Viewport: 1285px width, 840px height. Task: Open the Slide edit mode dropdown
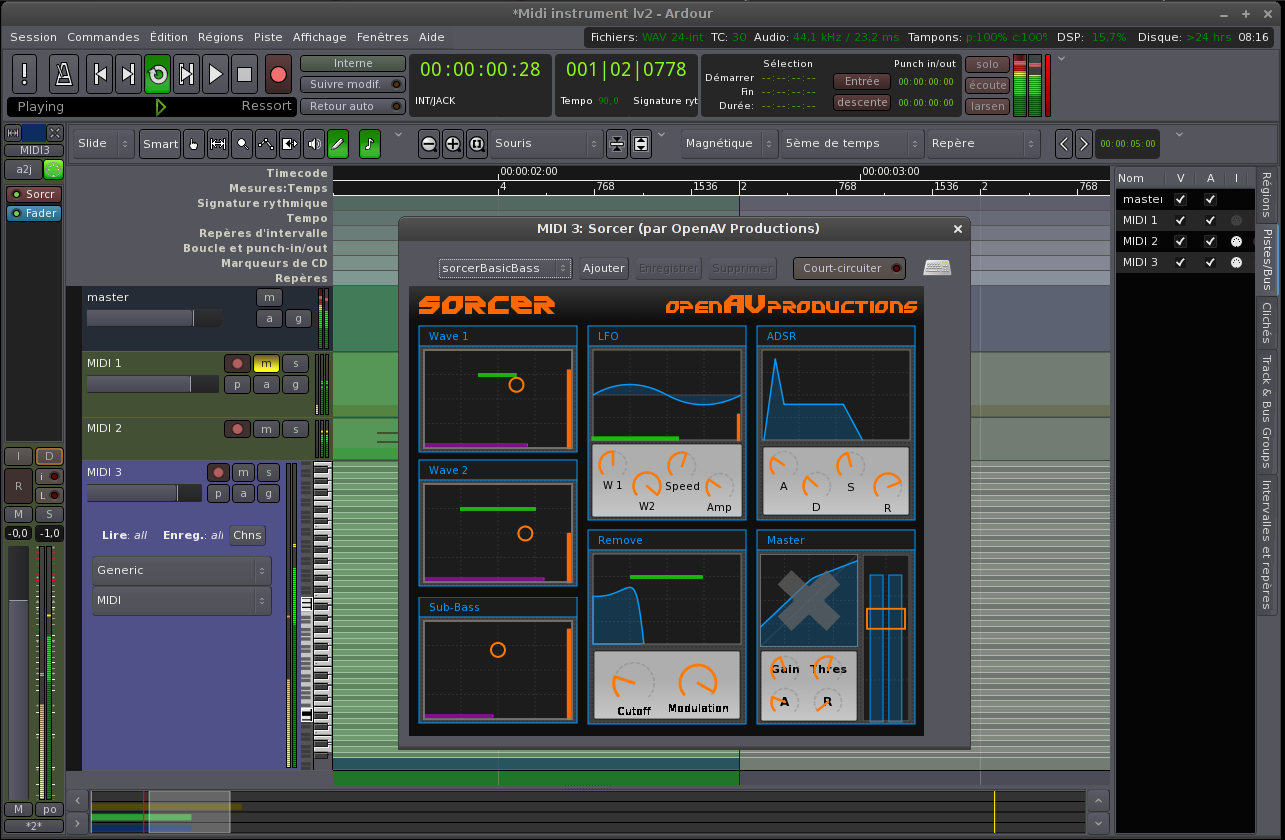(x=104, y=144)
